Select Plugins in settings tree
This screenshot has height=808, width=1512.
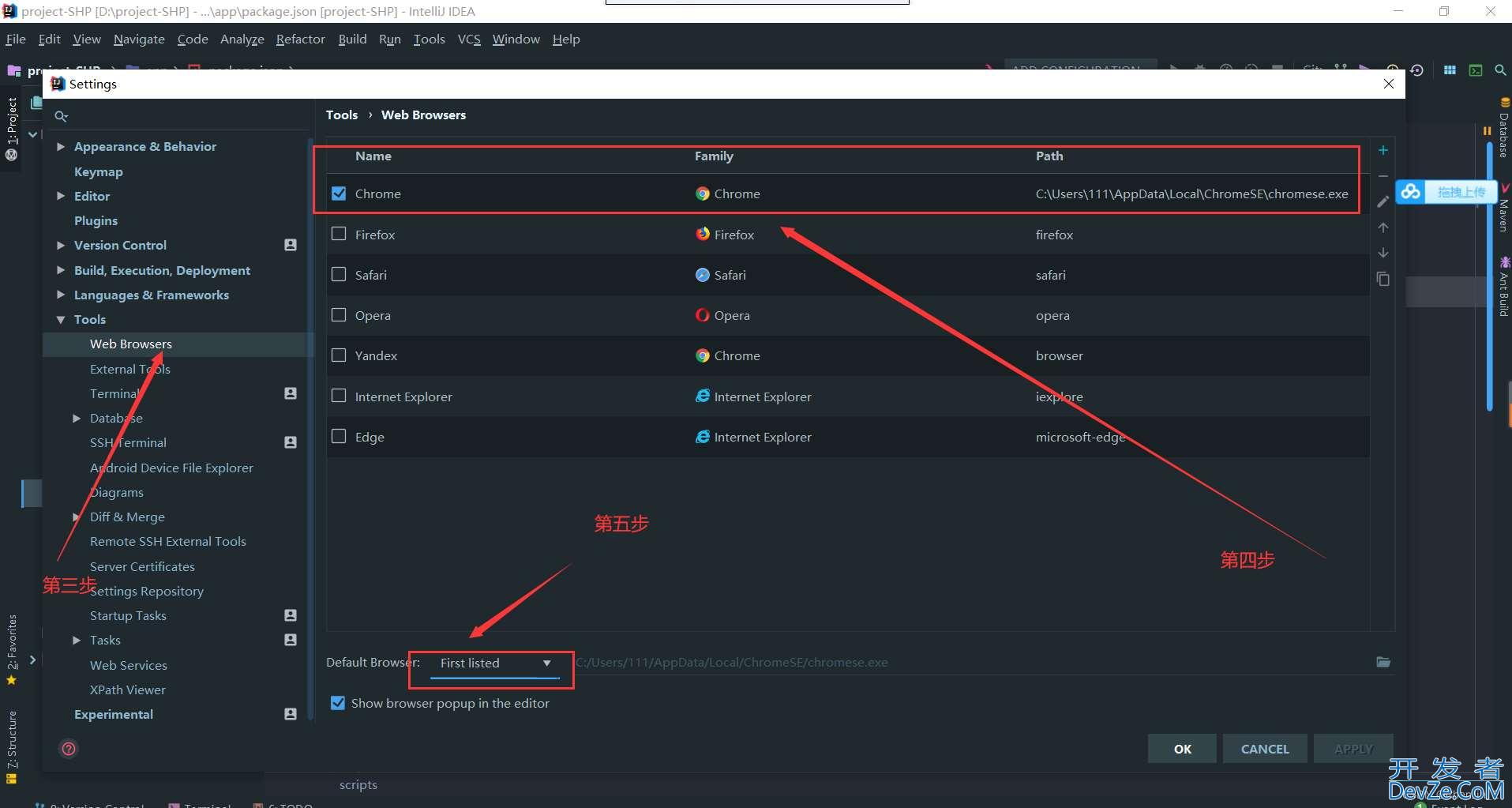click(x=96, y=220)
